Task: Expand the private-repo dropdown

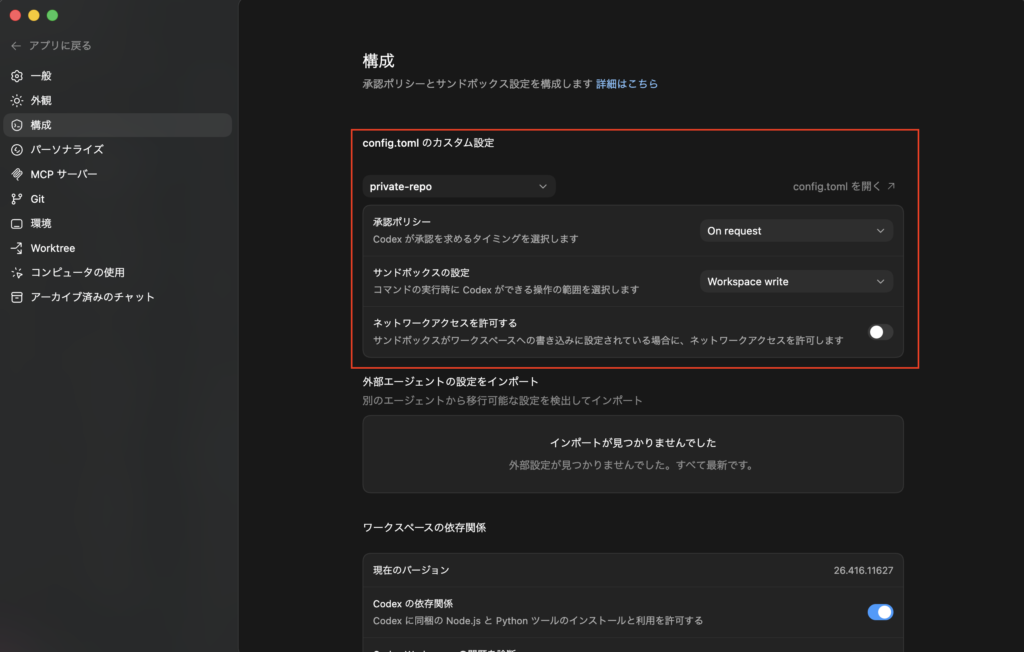Action: click(x=459, y=187)
